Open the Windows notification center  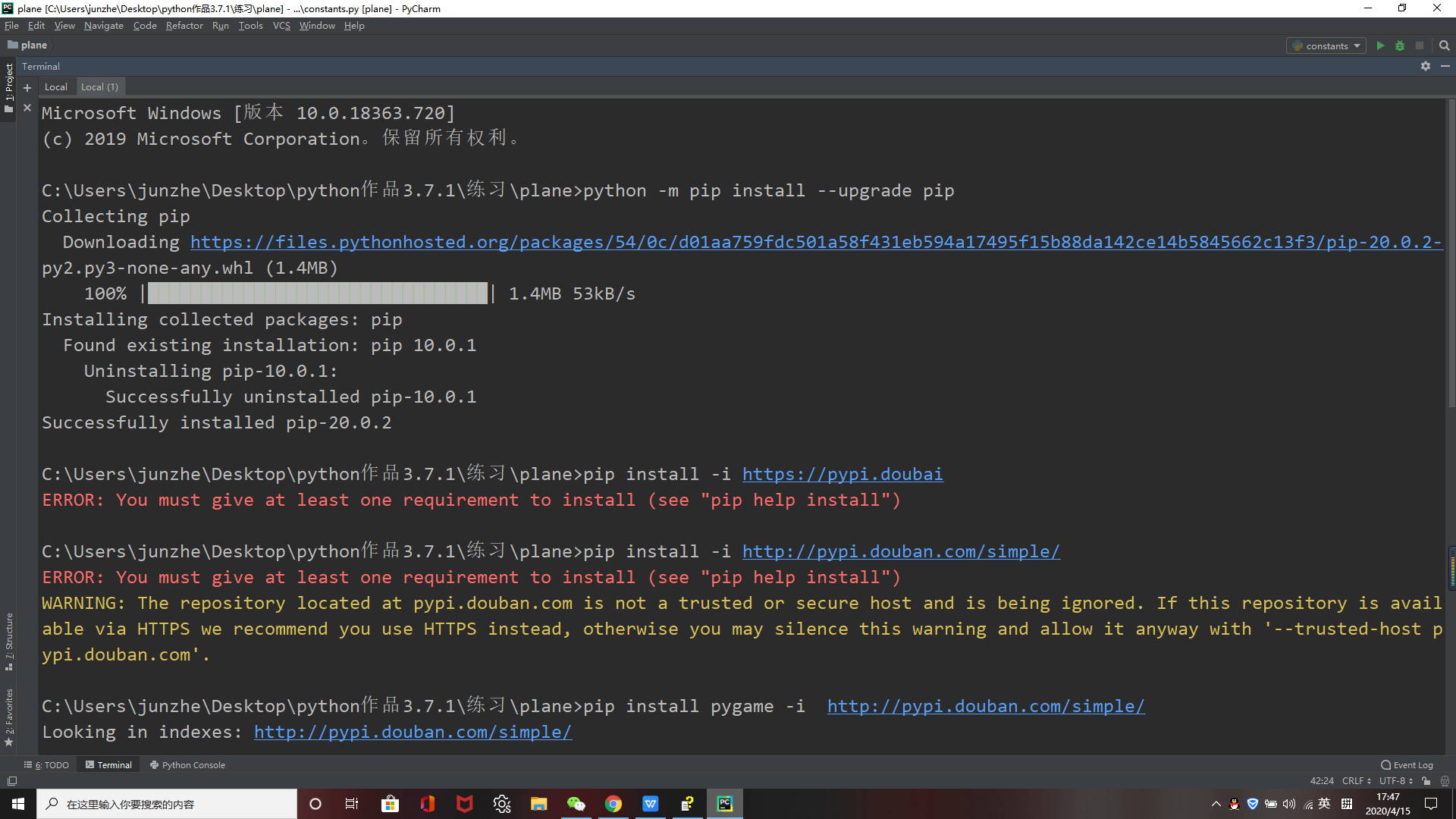(1431, 804)
